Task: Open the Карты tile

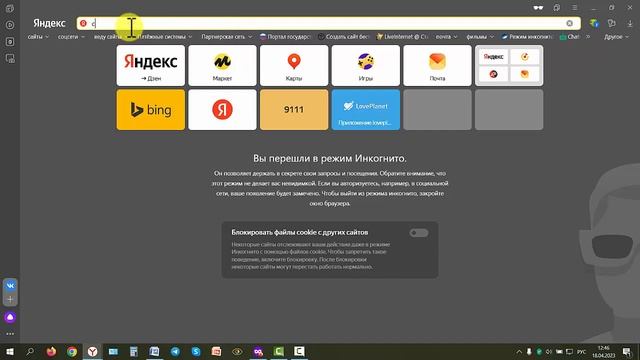Action: [x=294, y=65]
